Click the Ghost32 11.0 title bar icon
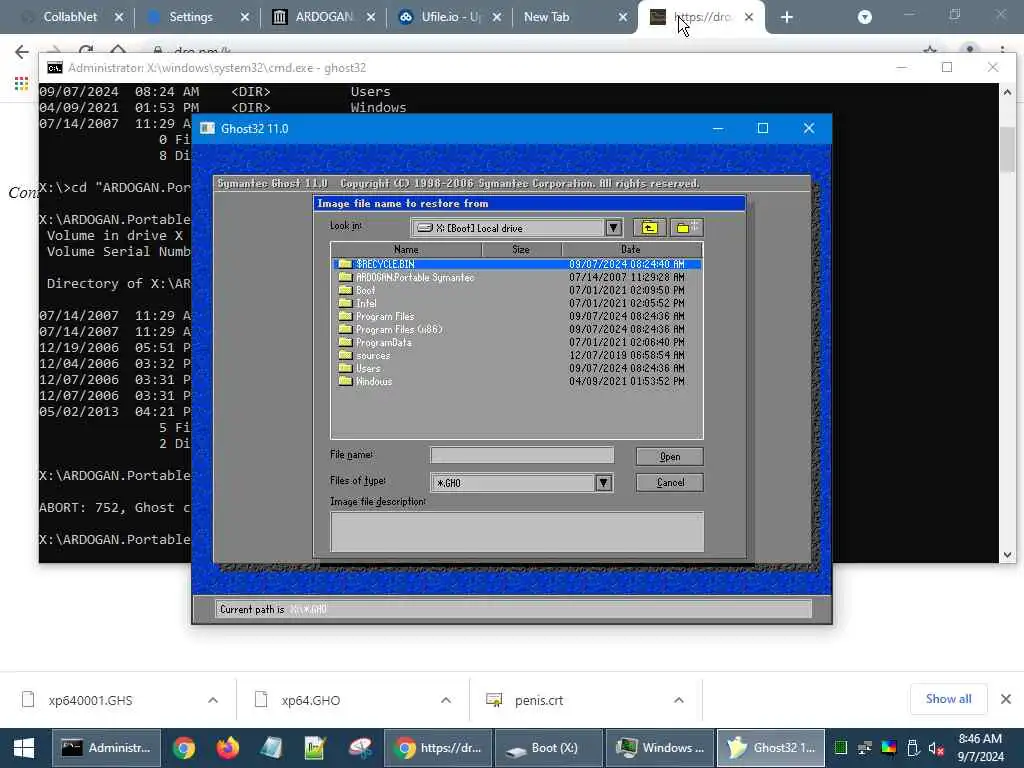Viewport: 1024px width, 768px height. point(207,128)
